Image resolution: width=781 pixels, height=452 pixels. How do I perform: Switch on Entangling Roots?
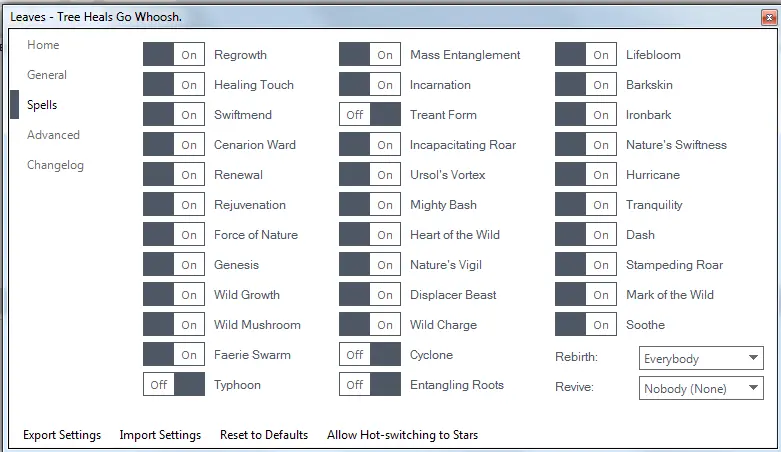[370, 384]
